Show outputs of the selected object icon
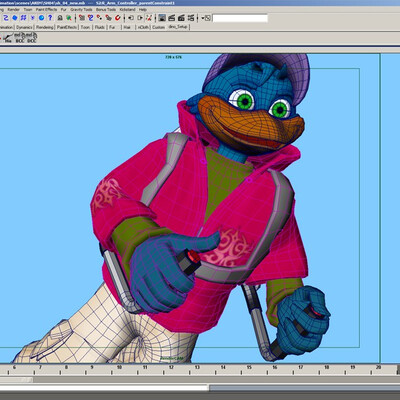 [140, 18]
